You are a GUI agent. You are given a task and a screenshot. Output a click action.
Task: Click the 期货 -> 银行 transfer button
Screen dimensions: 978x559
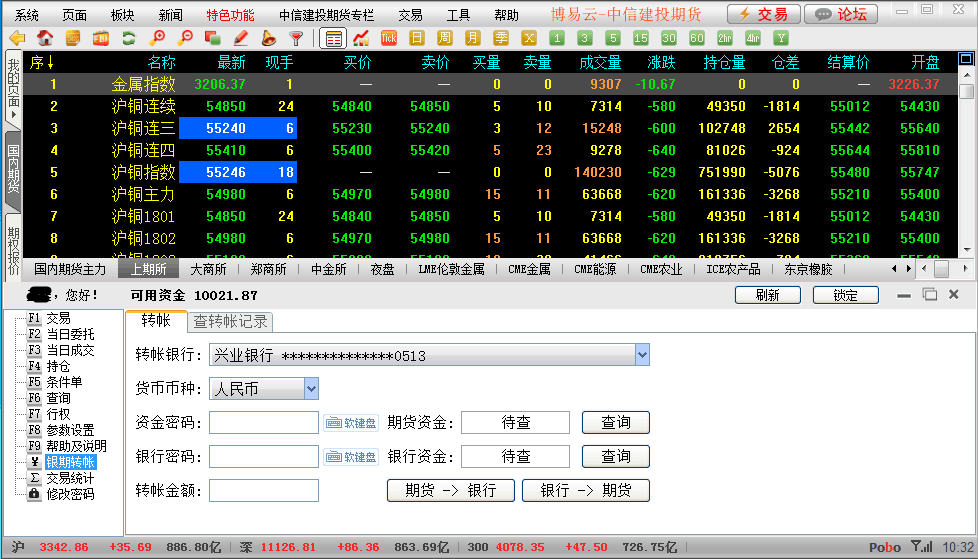pyautogui.click(x=451, y=491)
